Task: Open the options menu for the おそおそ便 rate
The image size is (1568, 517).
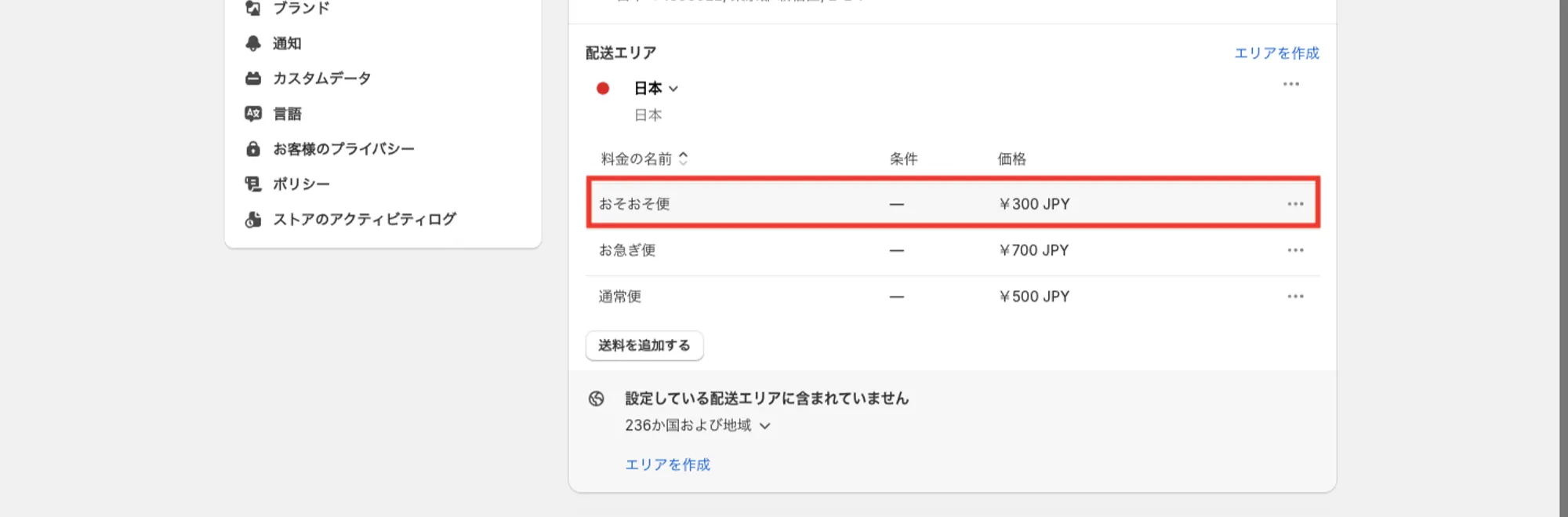Action: click(x=1295, y=204)
